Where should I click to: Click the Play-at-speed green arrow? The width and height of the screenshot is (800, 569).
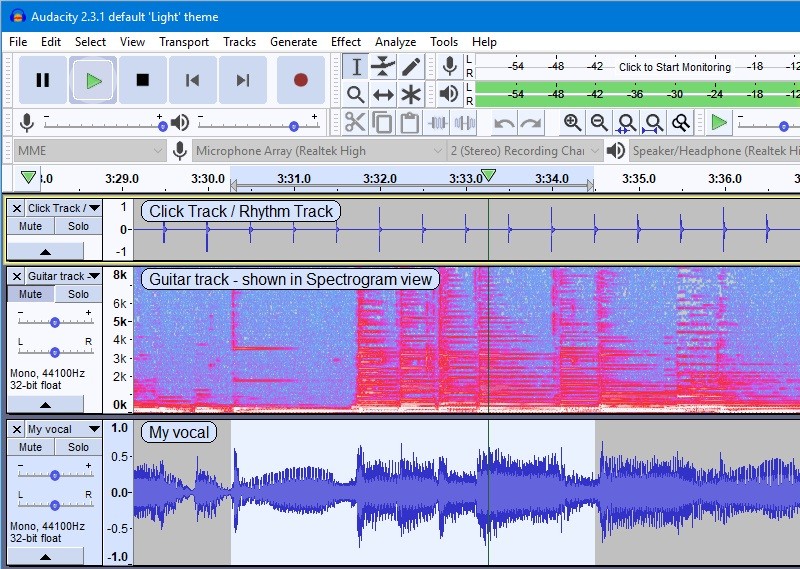tap(719, 122)
